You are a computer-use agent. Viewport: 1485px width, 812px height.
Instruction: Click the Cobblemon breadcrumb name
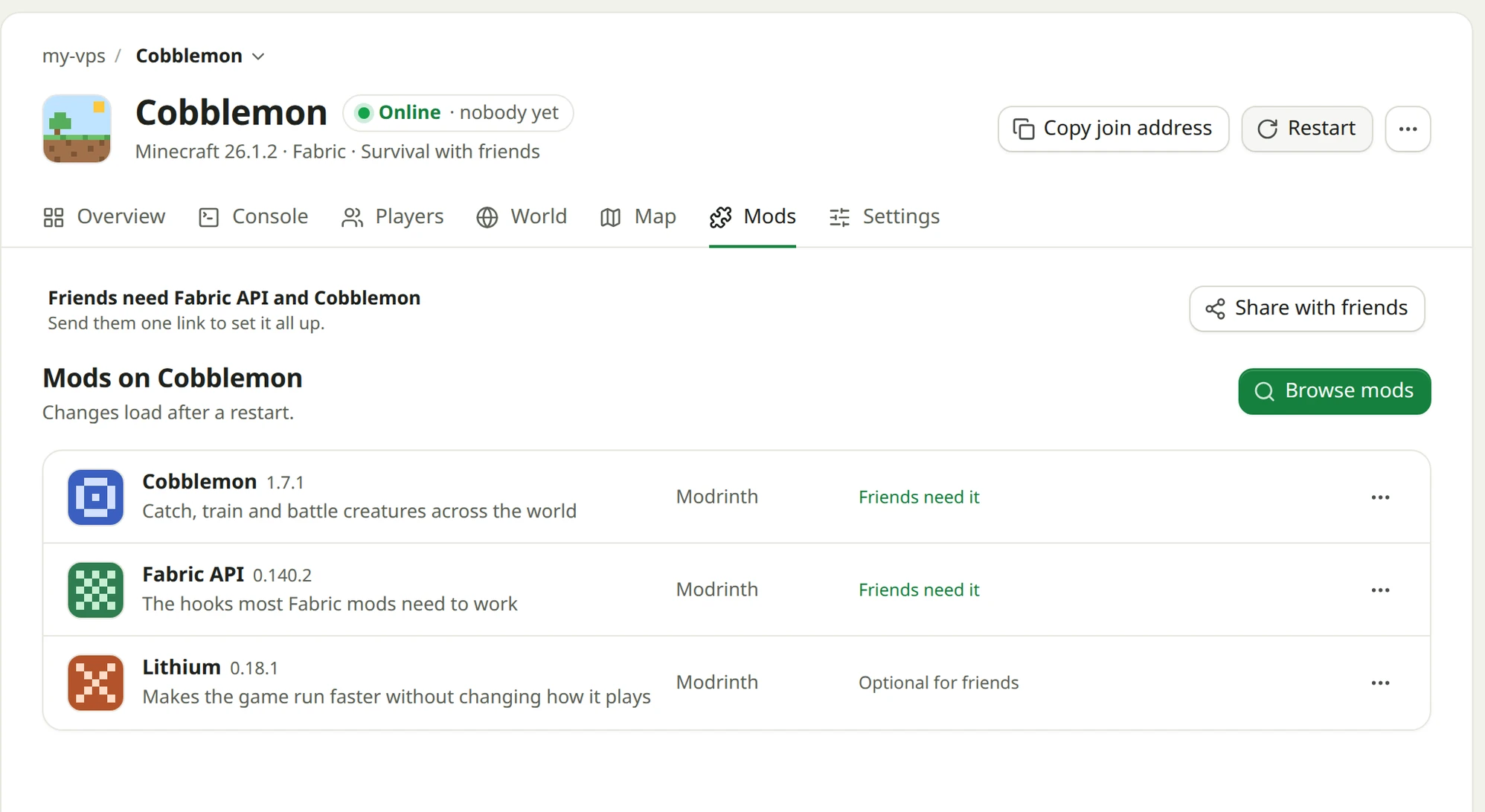tap(189, 56)
